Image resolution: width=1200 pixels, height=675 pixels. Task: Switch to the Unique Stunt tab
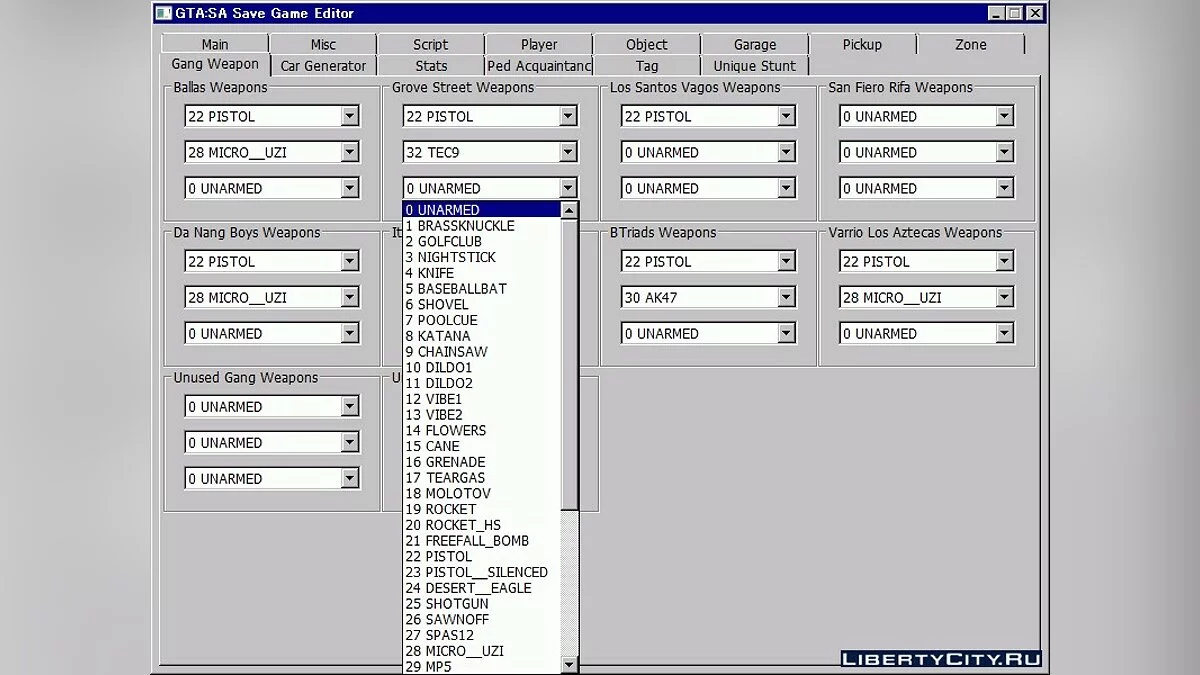click(x=755, y=65)
